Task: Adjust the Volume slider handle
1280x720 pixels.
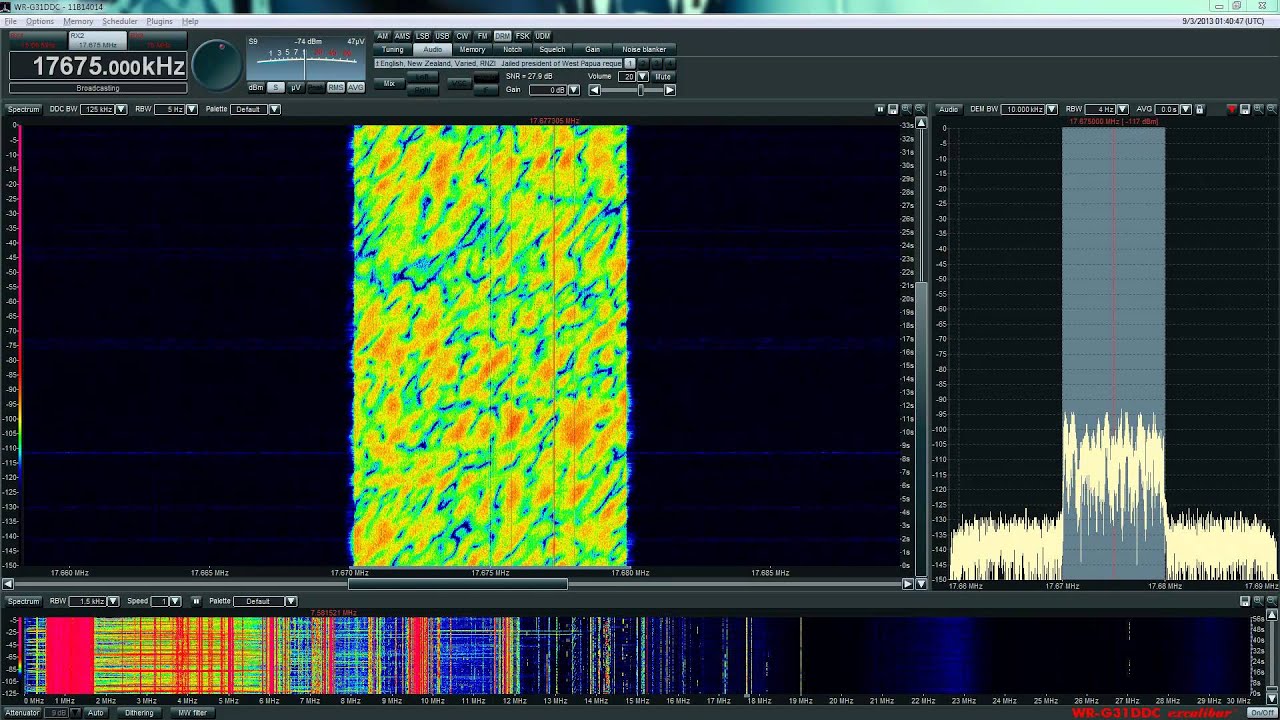Action: coord(640,90)
